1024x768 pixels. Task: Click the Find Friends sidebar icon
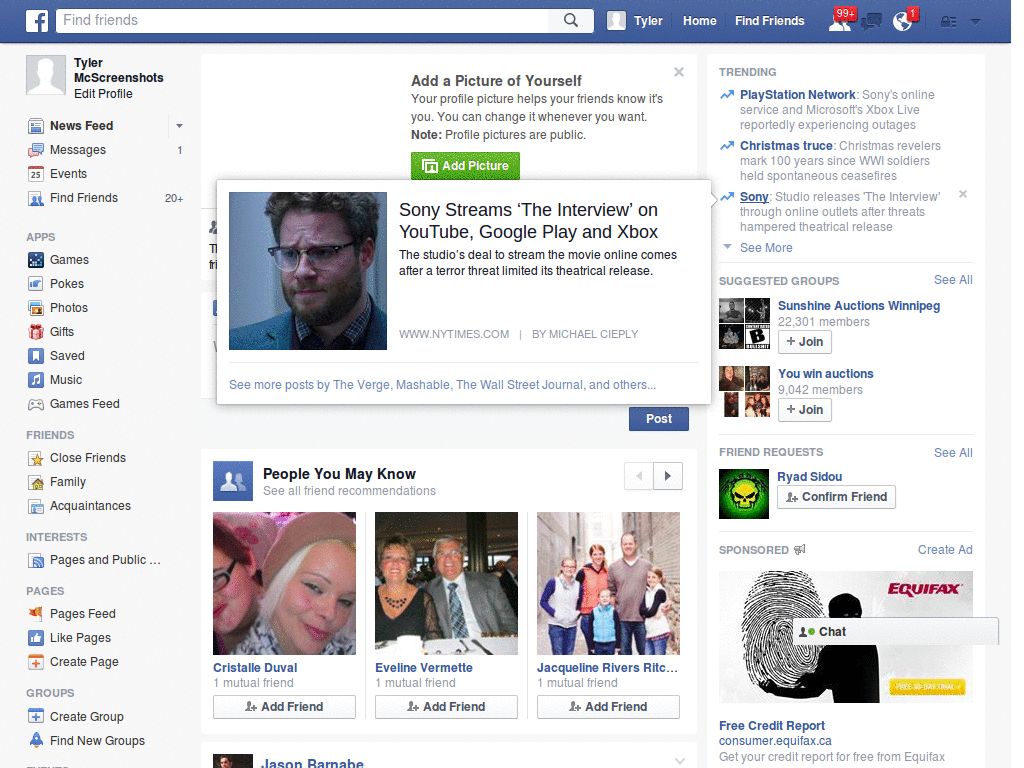[36, 198]
